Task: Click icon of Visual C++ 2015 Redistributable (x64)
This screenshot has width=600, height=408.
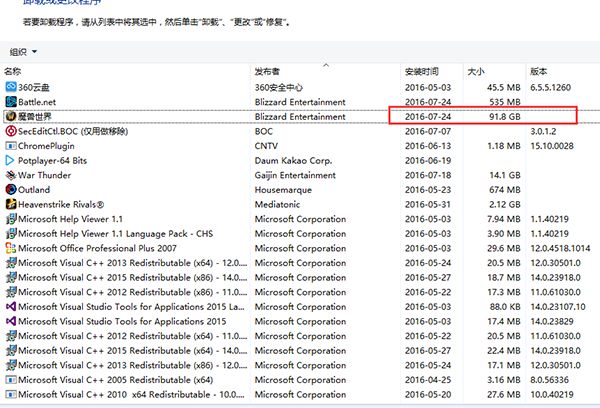Action: point(11,350)
